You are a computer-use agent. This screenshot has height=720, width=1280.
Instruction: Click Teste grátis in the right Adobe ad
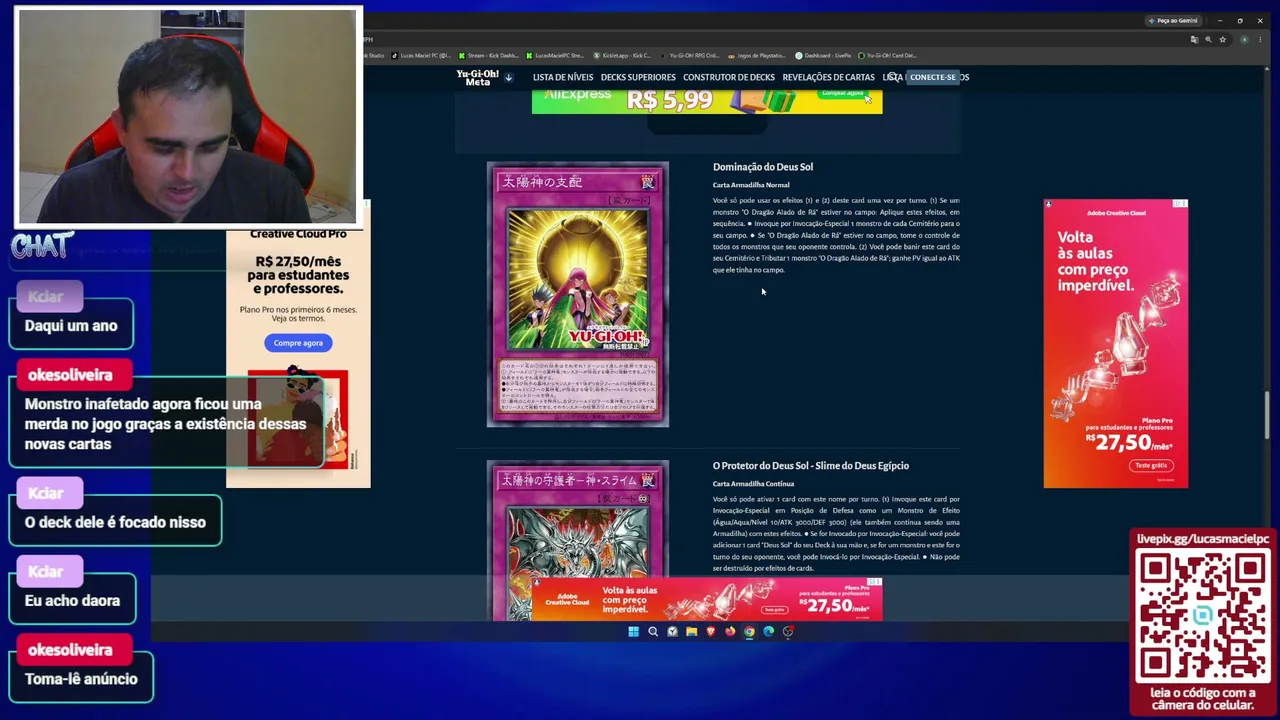[1151, 465]
